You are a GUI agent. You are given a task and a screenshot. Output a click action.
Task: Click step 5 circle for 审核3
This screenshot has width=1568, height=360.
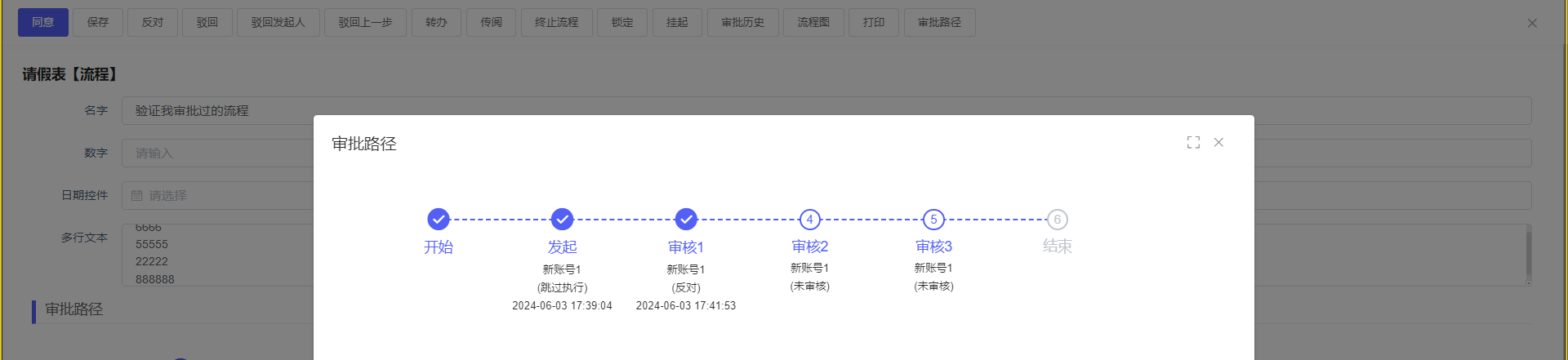click(933, 220)
